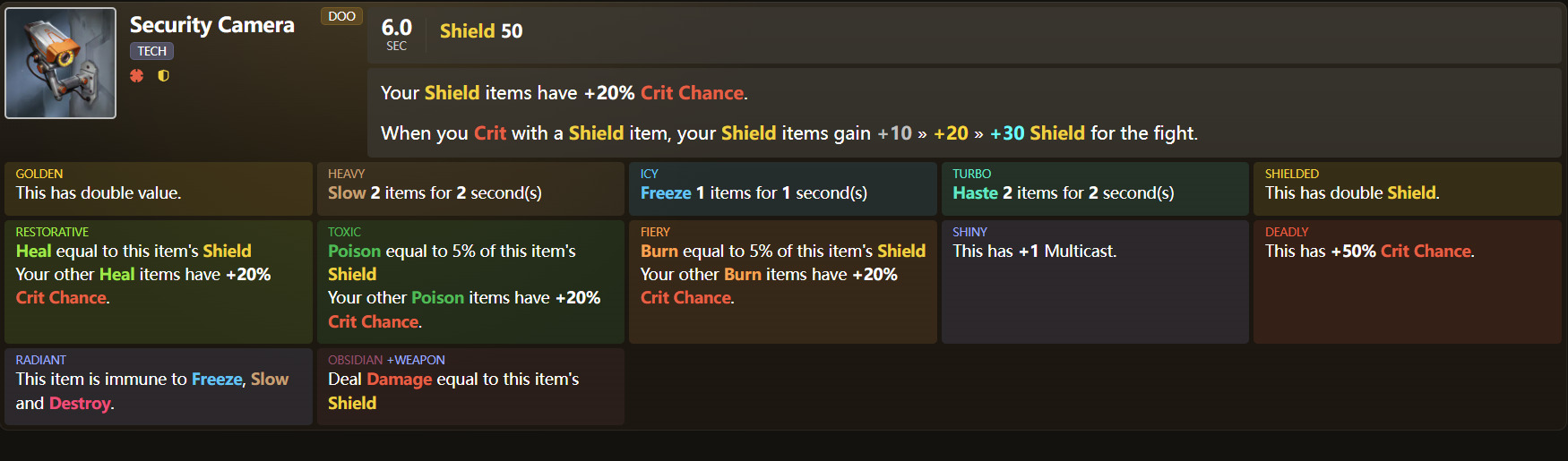
Task: Select the Toxic enchantment card
Action: [x=470, y=281]
